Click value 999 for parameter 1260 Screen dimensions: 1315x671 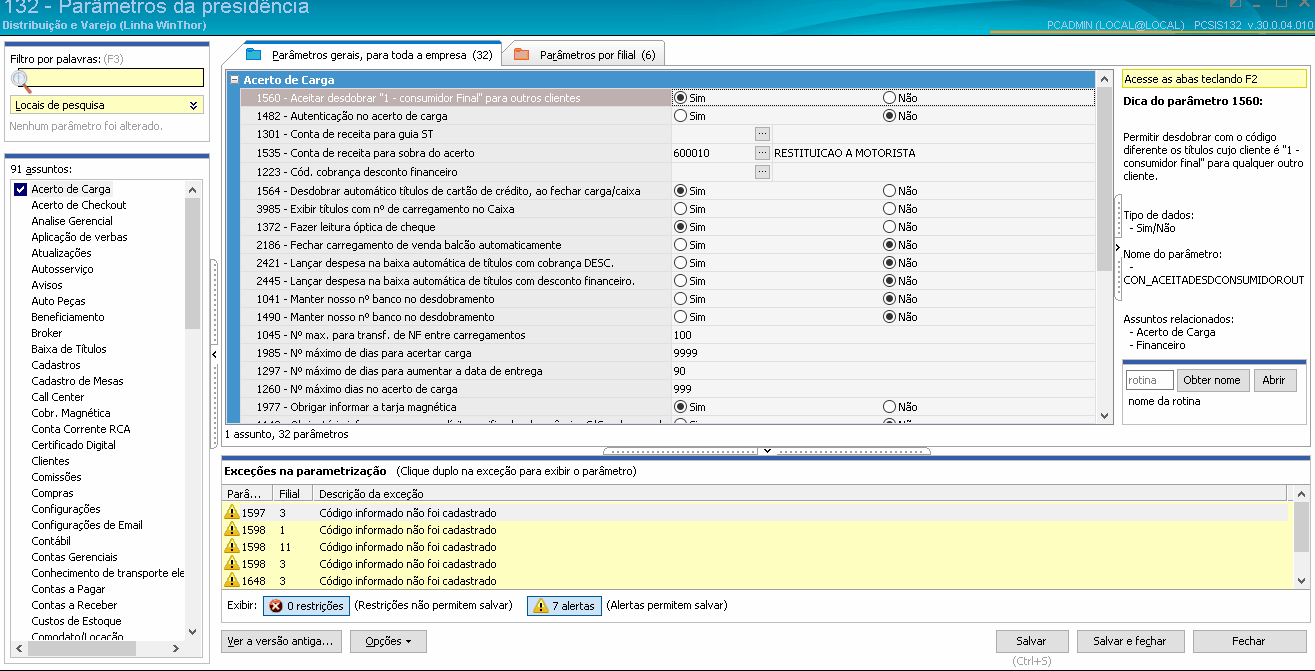[x=683, y=389]
